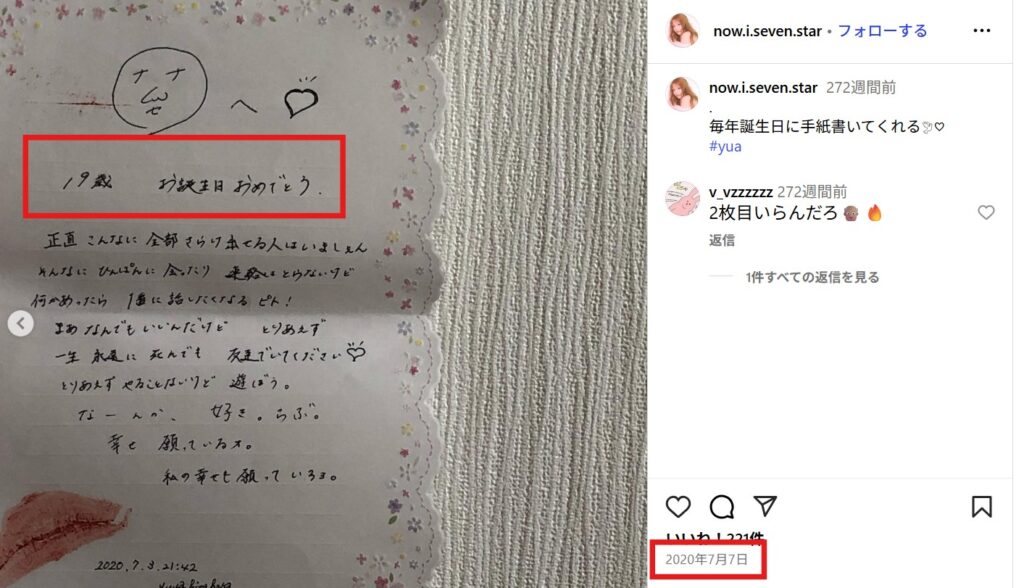
Task: Open the 2020年7月7日 post date link
Action: [707, 559]
